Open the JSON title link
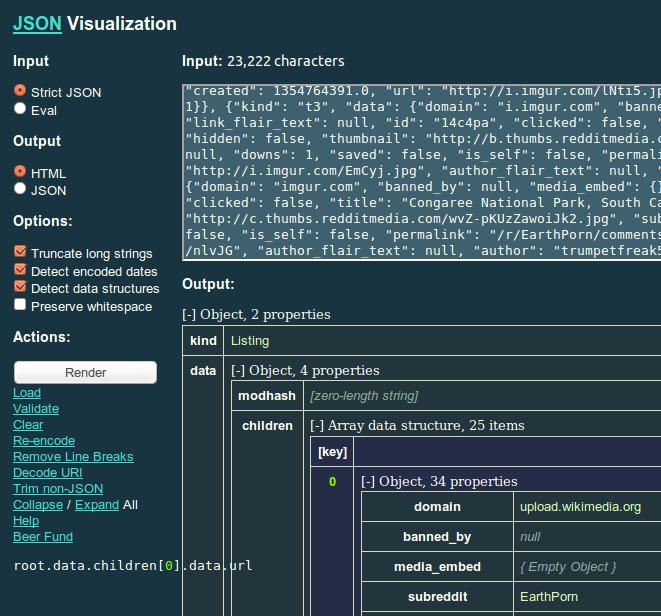Viewport: 661px width, 616px height. [x=38, y=24]
